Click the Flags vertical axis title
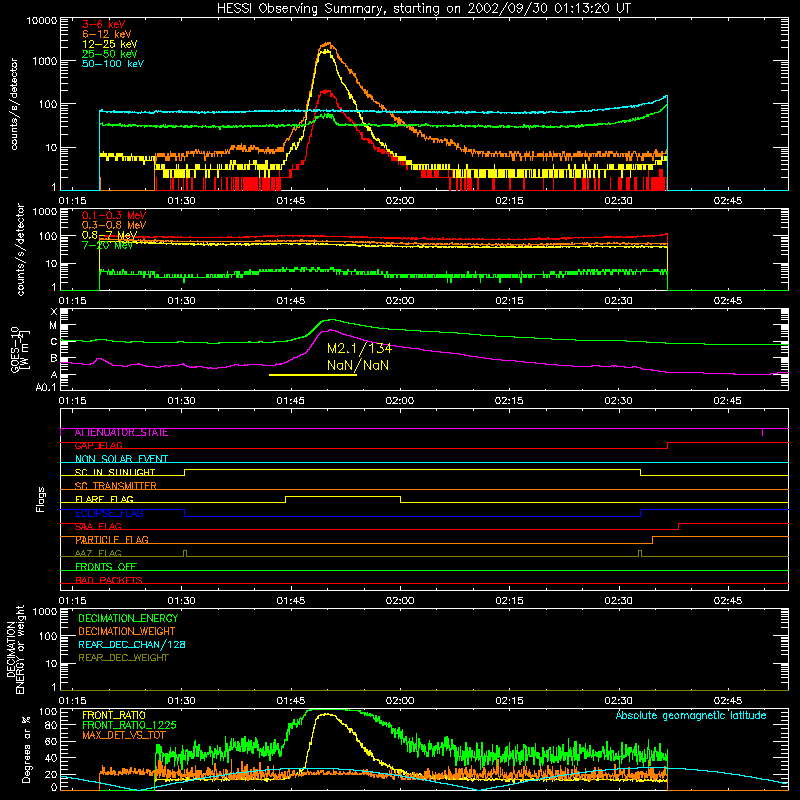Image resolution: width=800 pixels, height=800 pixels. (x=41, y=499)
